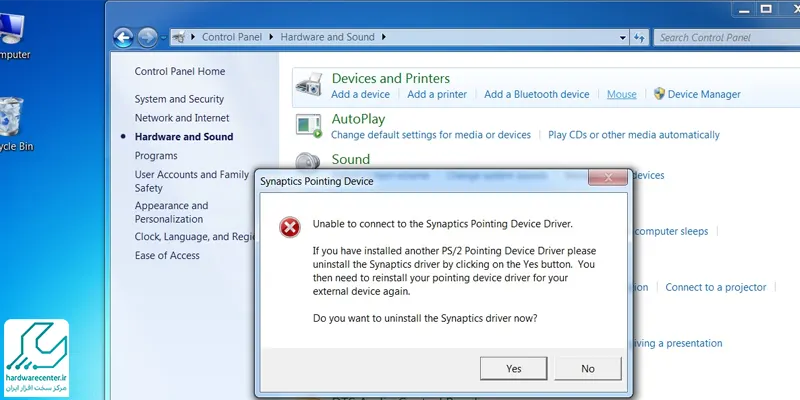The height and width of the screenshot is (400, 800).
Task: Open the recent pages dropdown next to Forward
Action: pyautogui.click(x=163, y=38)
